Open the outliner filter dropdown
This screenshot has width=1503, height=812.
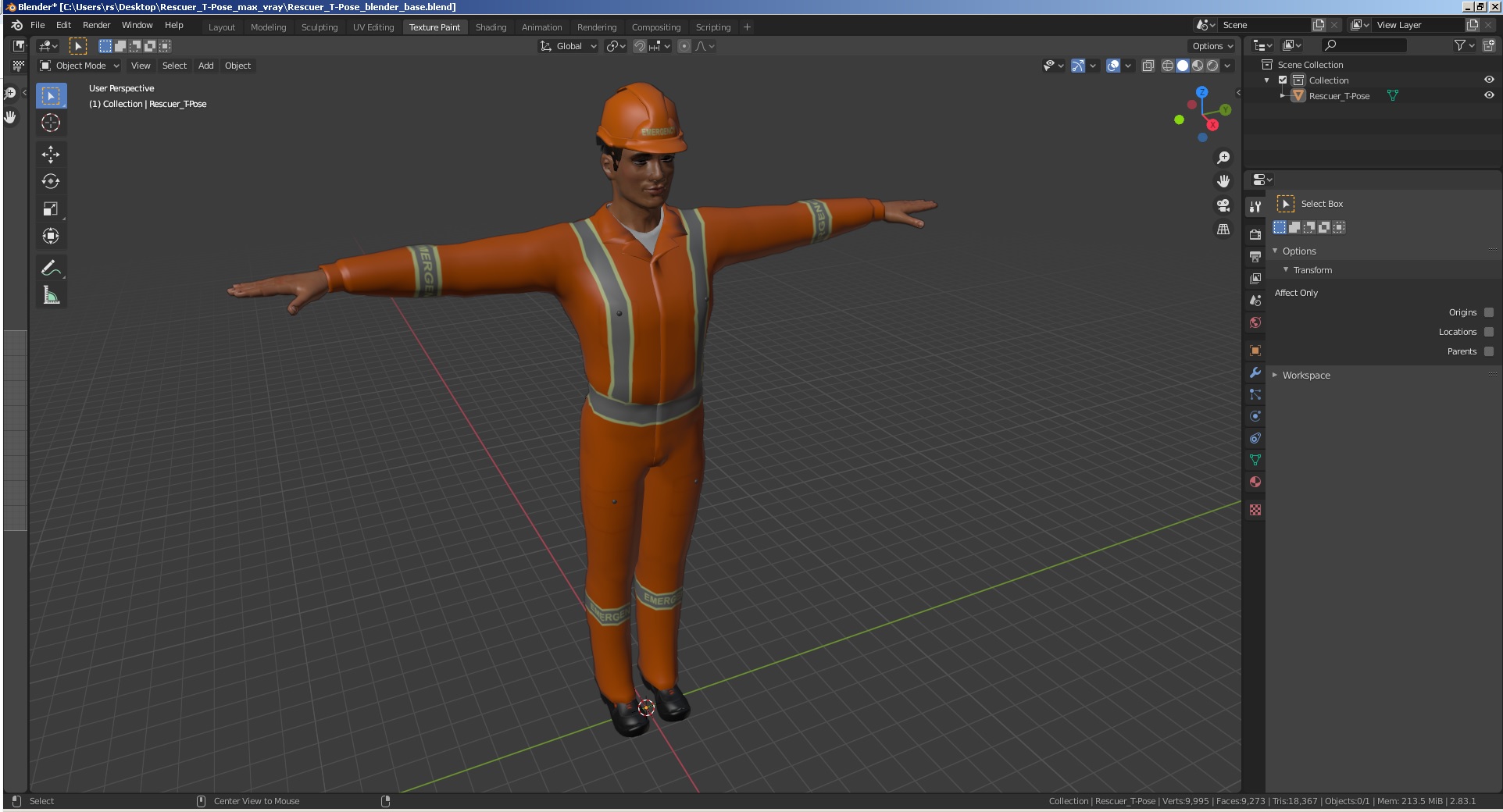[x=1464, y=46]
